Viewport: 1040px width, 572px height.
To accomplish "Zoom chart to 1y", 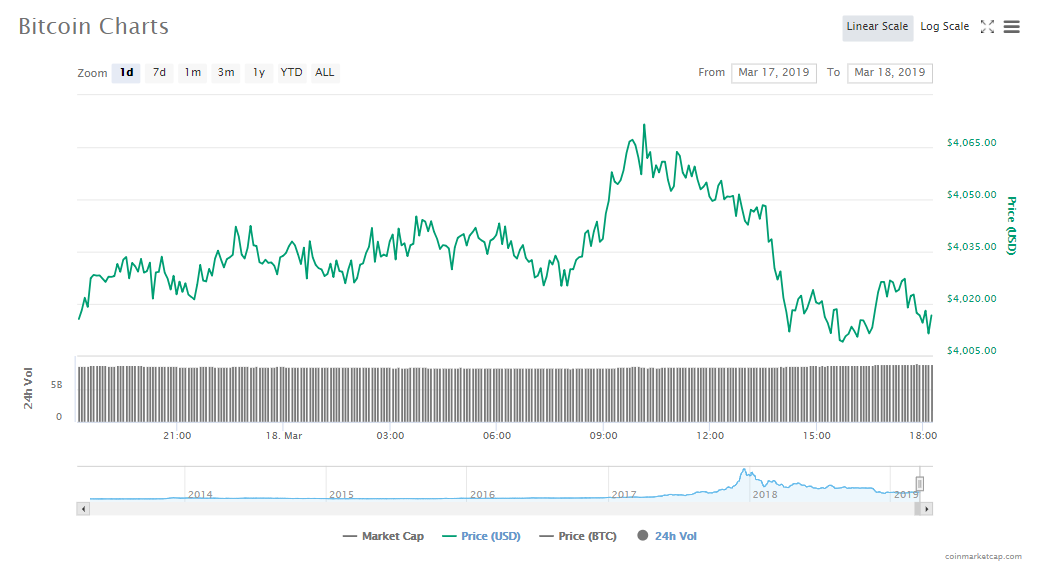I will tap(259, 73).
